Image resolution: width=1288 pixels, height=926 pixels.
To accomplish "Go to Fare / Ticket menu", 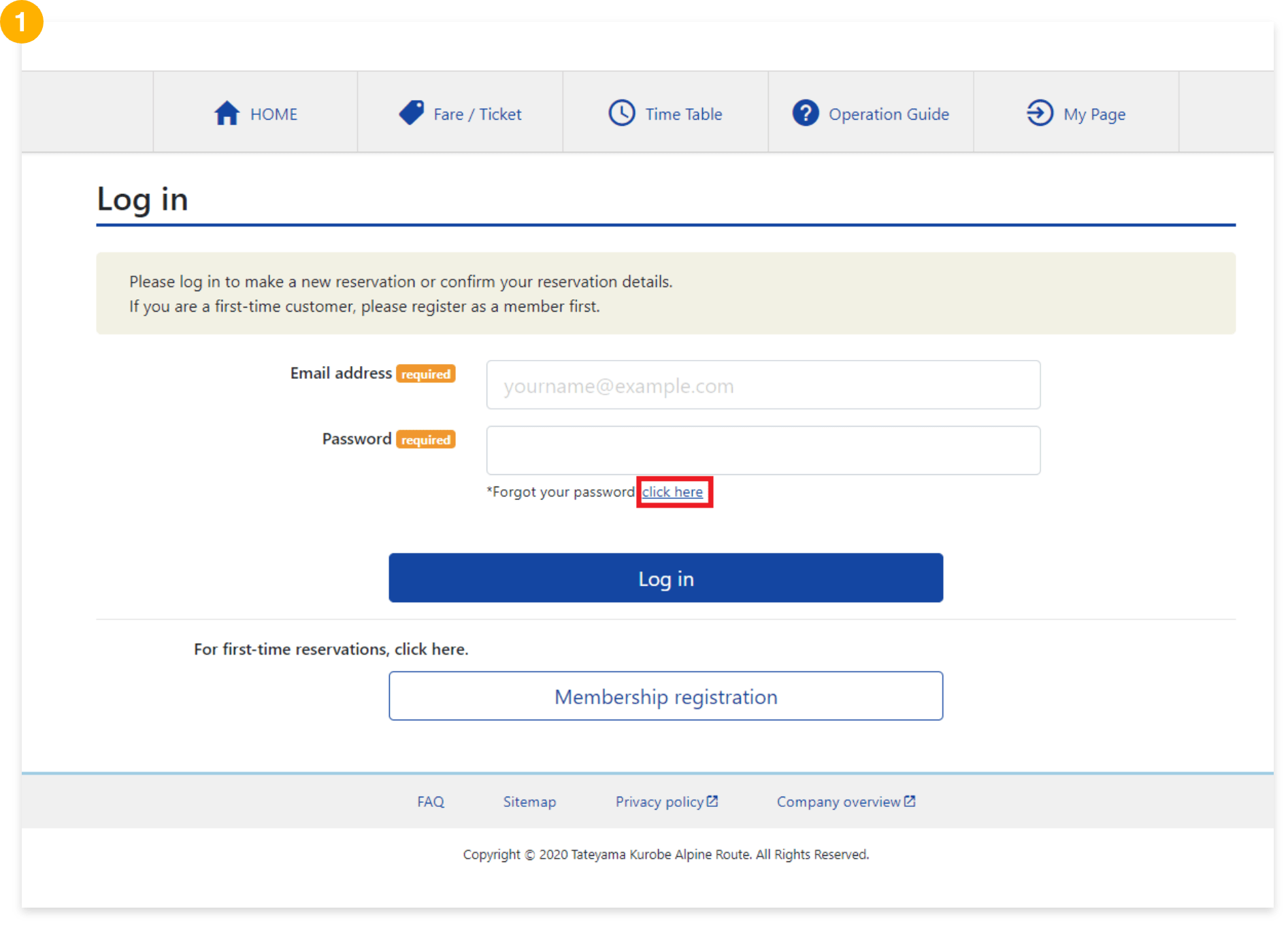I will click(460, 112).
